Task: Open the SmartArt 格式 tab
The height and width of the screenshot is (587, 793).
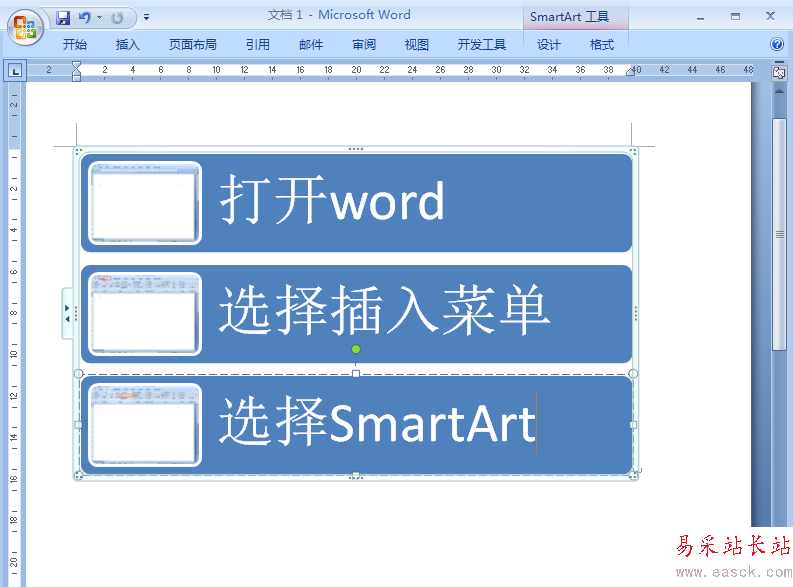Action: 602,44
